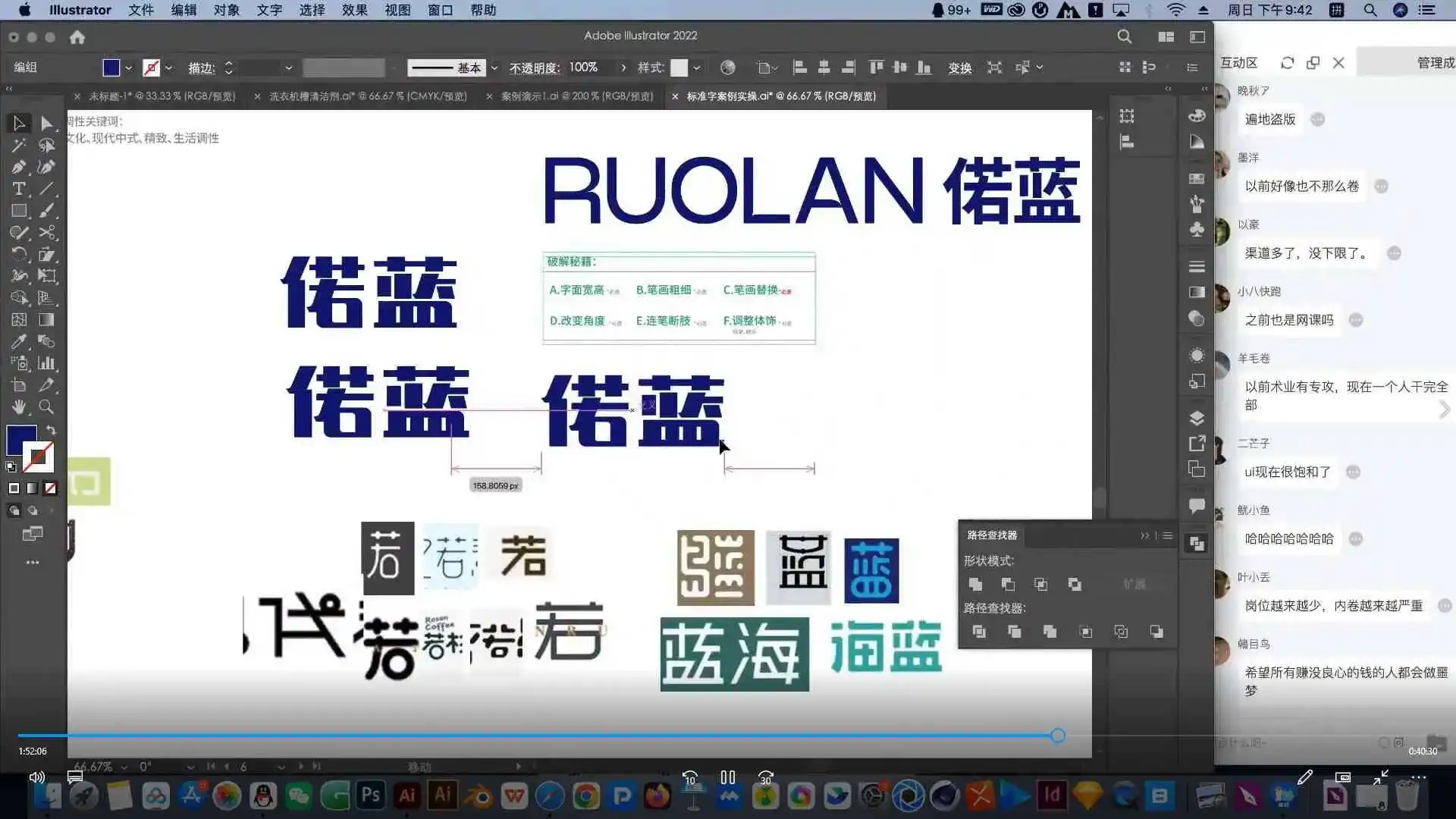
Task: Click the 扩展 button in Pathfinder
Action: pos(1134,584)
